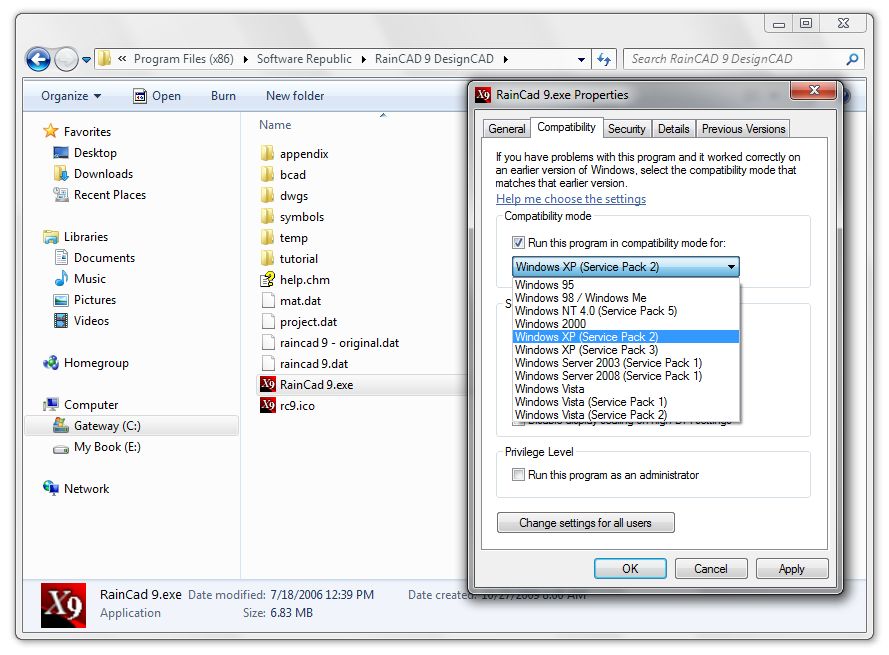Select the My Book (E:) drive icon
This screenshot has height=655, width=889.
tap(61, 448)
